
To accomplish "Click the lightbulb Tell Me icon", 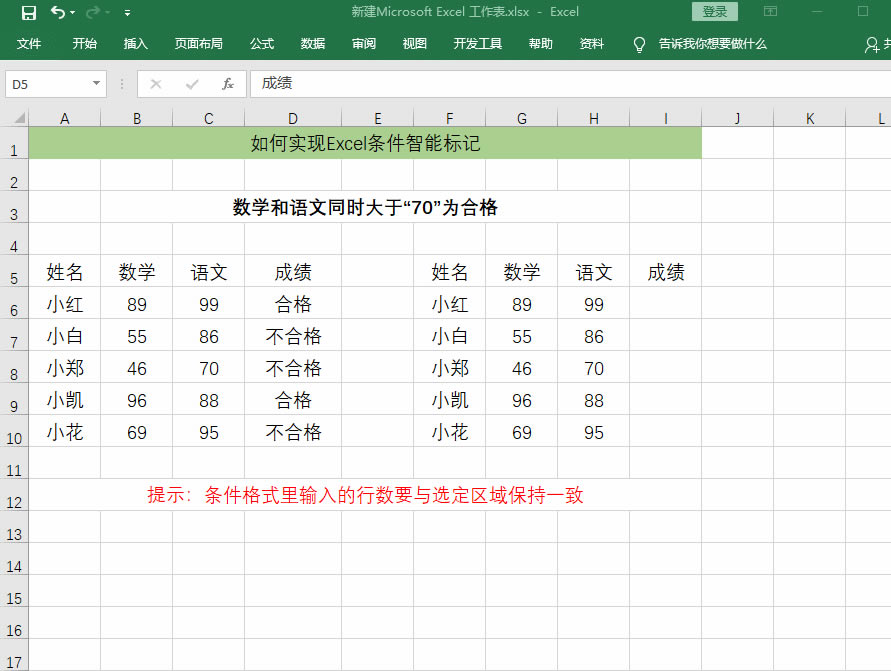I will click(x=640, y=44).
